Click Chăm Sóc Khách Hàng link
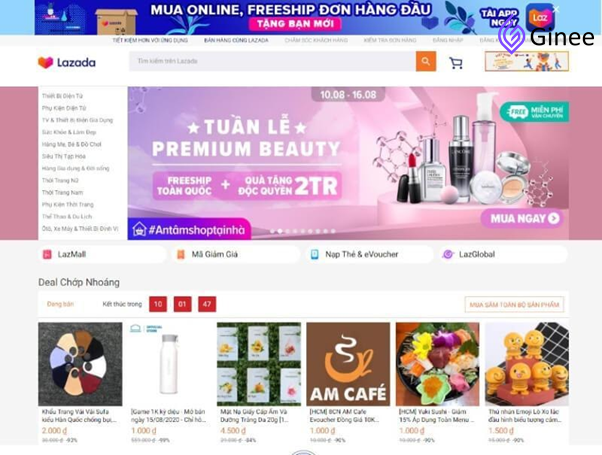This screenshot has width=602, height=455. pos(316,40)
